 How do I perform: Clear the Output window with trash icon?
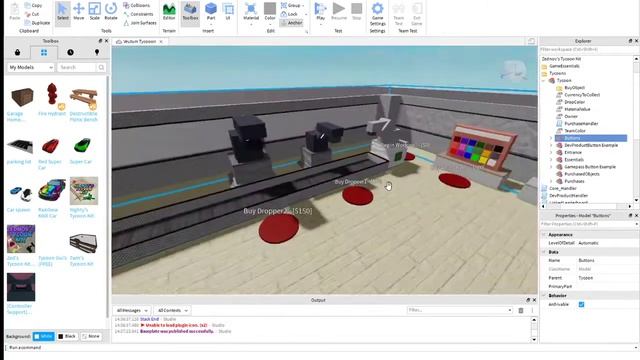(x=521, y=310)
